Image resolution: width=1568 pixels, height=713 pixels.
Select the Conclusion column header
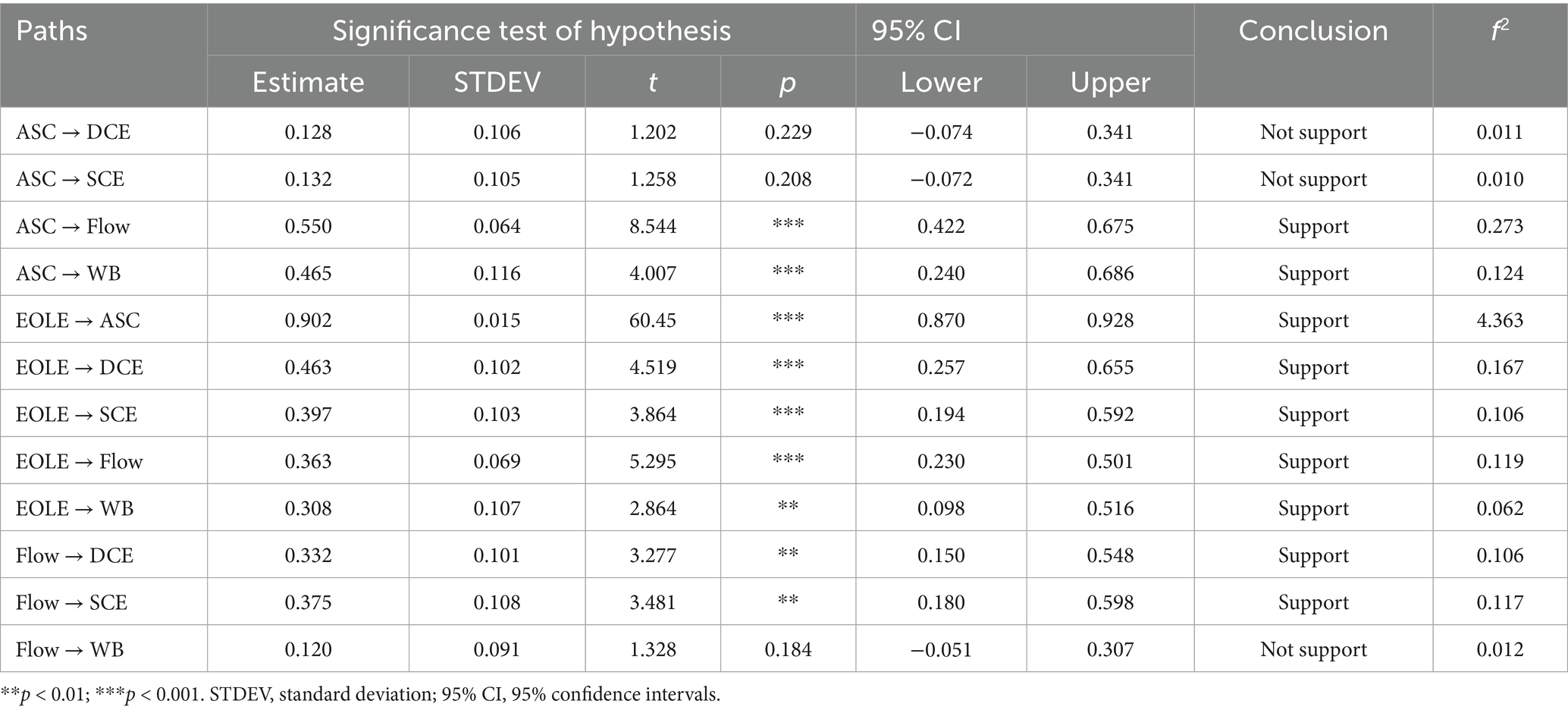pos(1312,31)
